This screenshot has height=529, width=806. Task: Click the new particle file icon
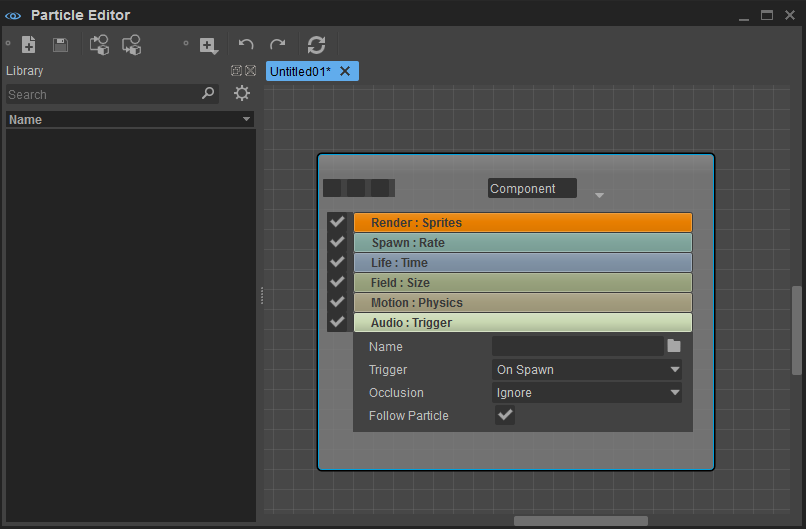click(x=29, y=45)
